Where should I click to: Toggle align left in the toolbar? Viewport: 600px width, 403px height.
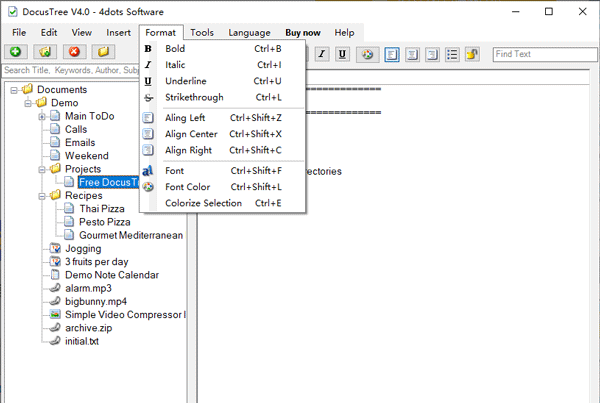tap(392, 54)
